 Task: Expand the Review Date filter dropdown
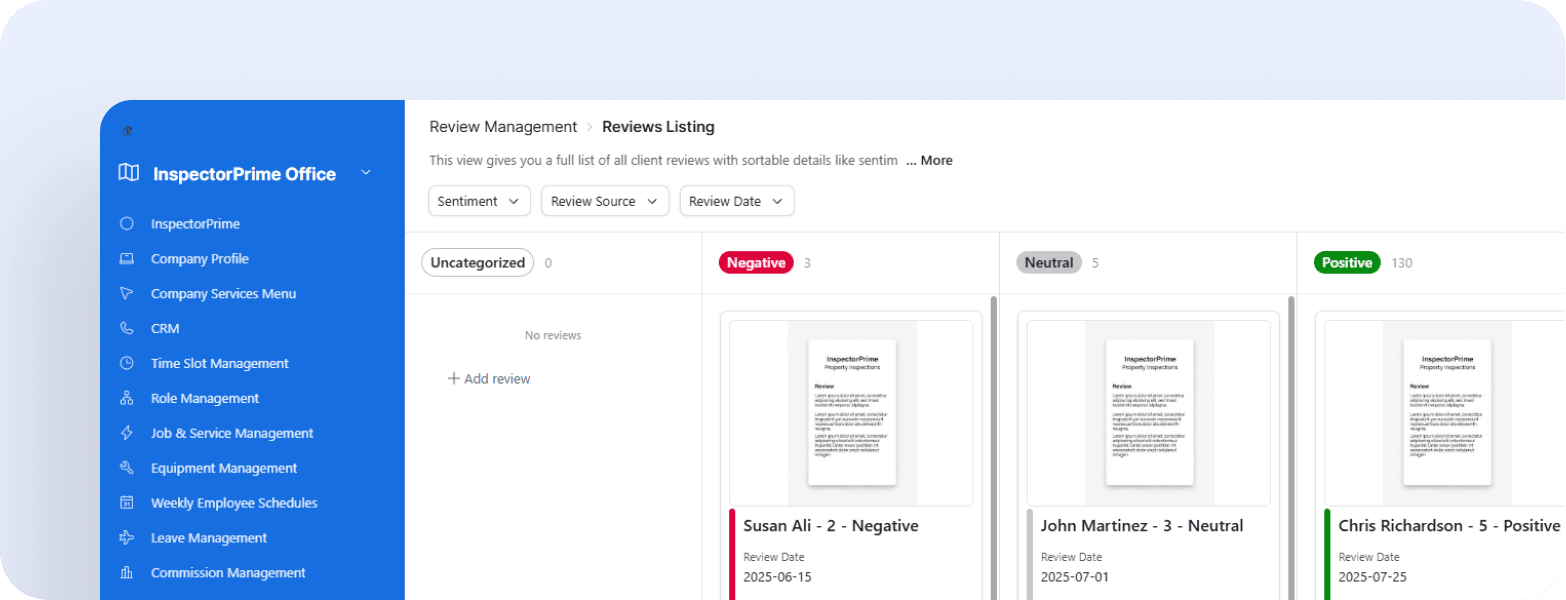(x=736, y=201)
